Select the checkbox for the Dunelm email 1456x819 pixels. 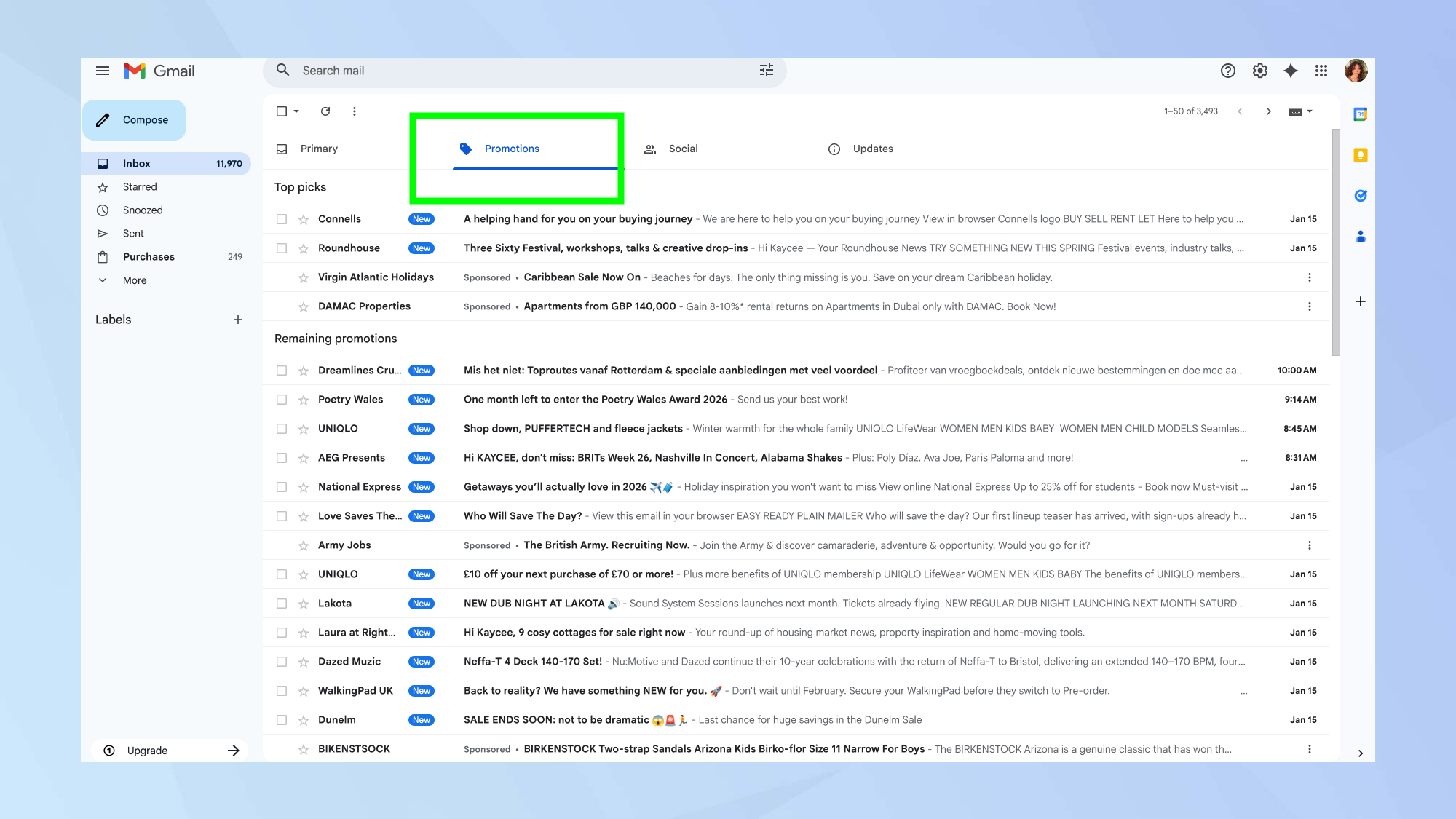point(282,719)
